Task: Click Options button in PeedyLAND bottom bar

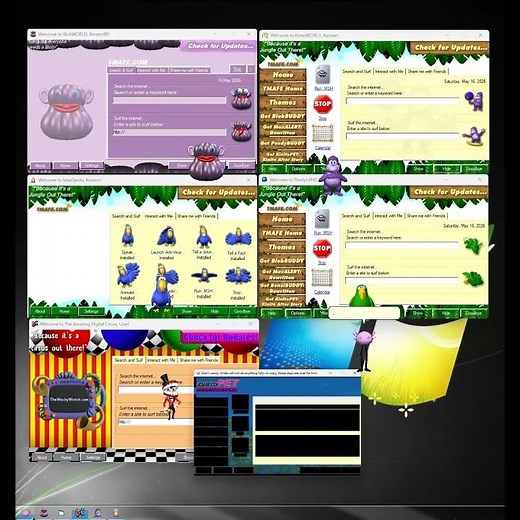Action: pyautogui.click(x=298, y=313)
